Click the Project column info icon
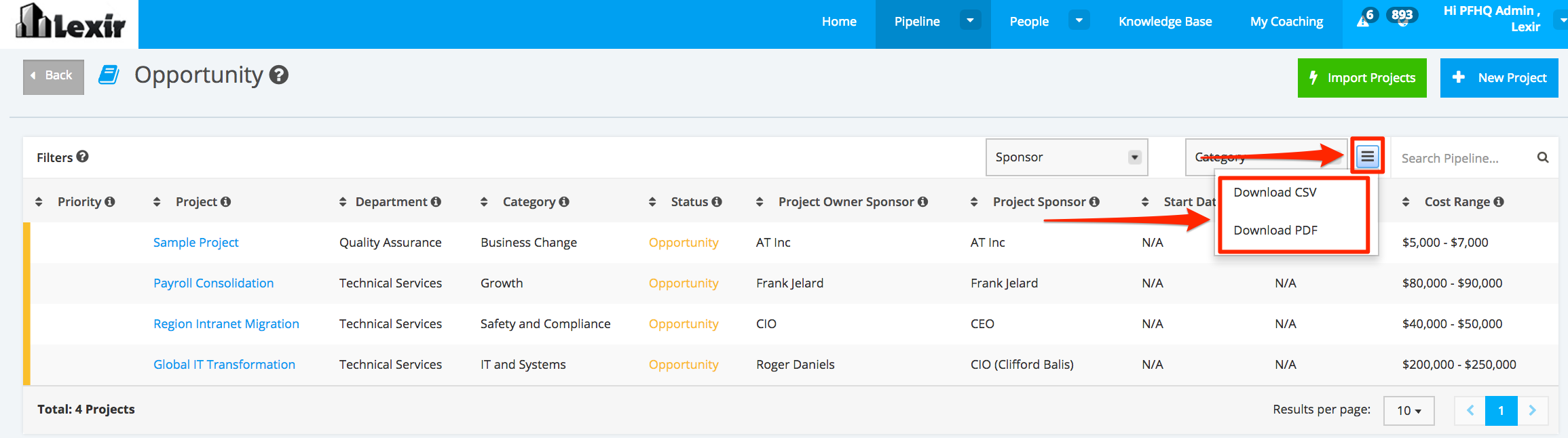The width and height of the screenshot is (1568, 438). tap(226, 202)
